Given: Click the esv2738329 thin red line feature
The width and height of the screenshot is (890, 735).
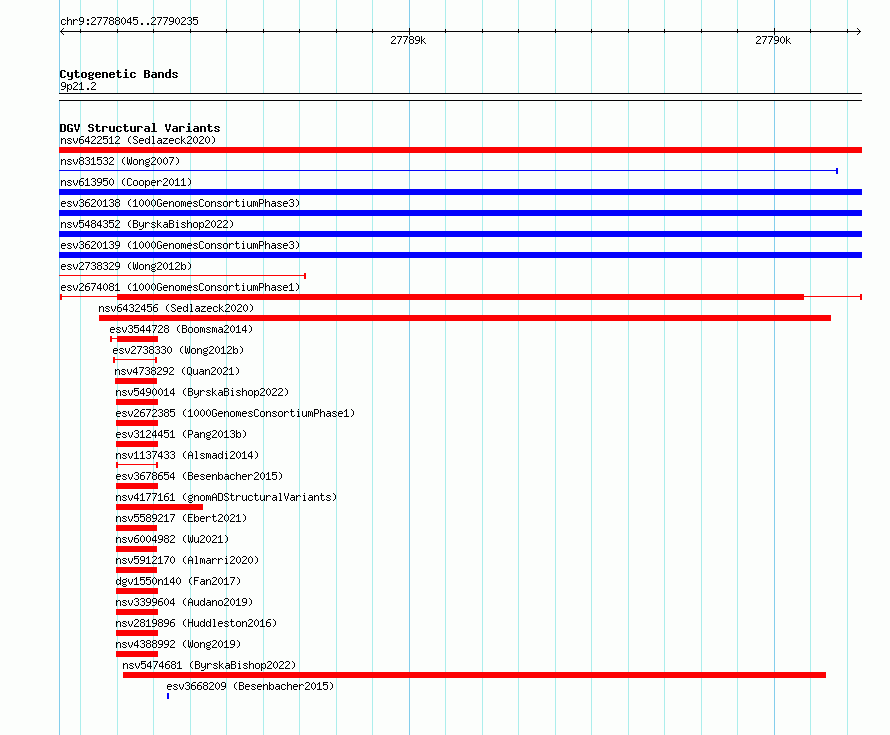Looking at the screenshot, I should pos(183,276).
